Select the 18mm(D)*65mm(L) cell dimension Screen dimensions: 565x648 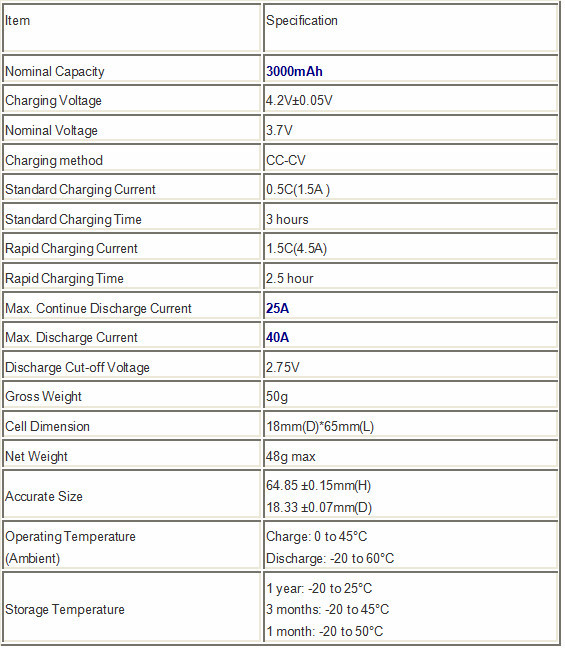point(320,426)
